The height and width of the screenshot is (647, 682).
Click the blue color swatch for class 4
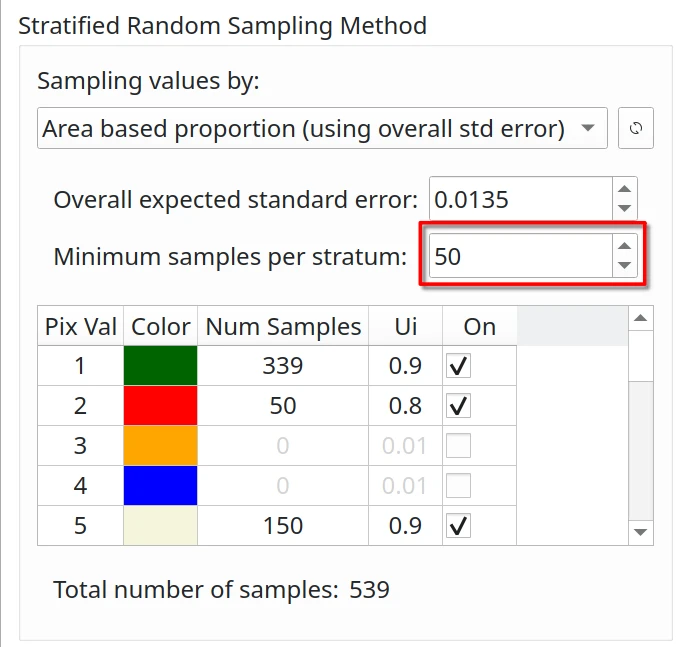(160, 486)
